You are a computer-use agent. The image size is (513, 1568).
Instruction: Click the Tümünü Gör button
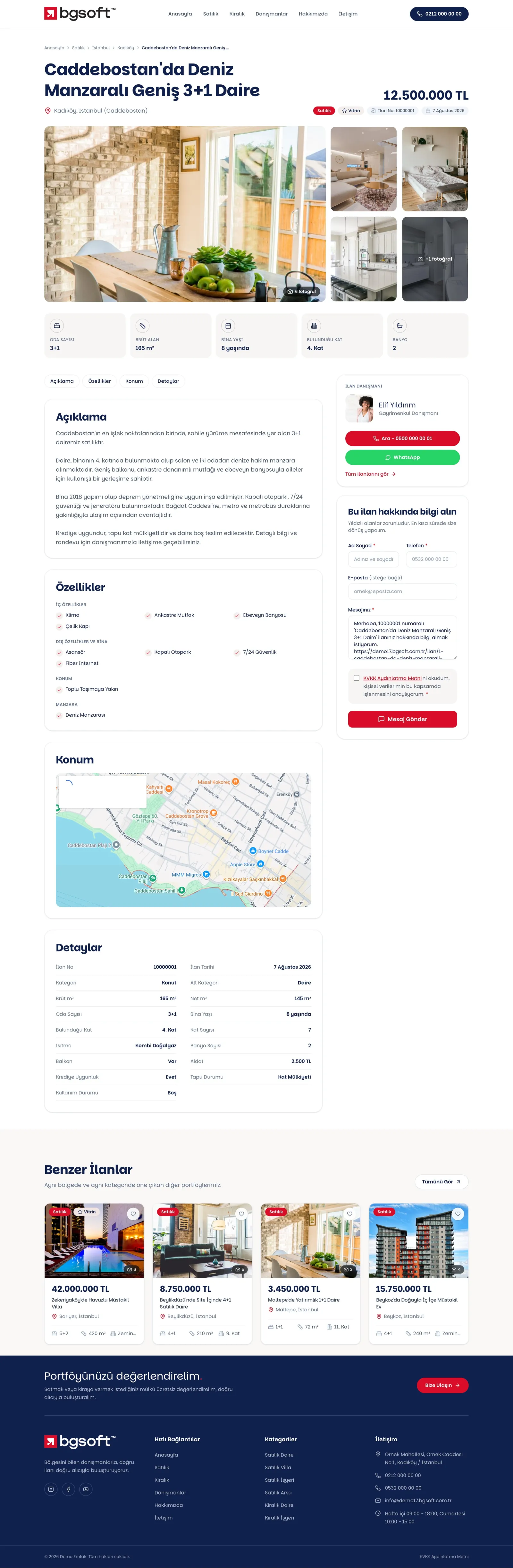[x=442, y=1181]
